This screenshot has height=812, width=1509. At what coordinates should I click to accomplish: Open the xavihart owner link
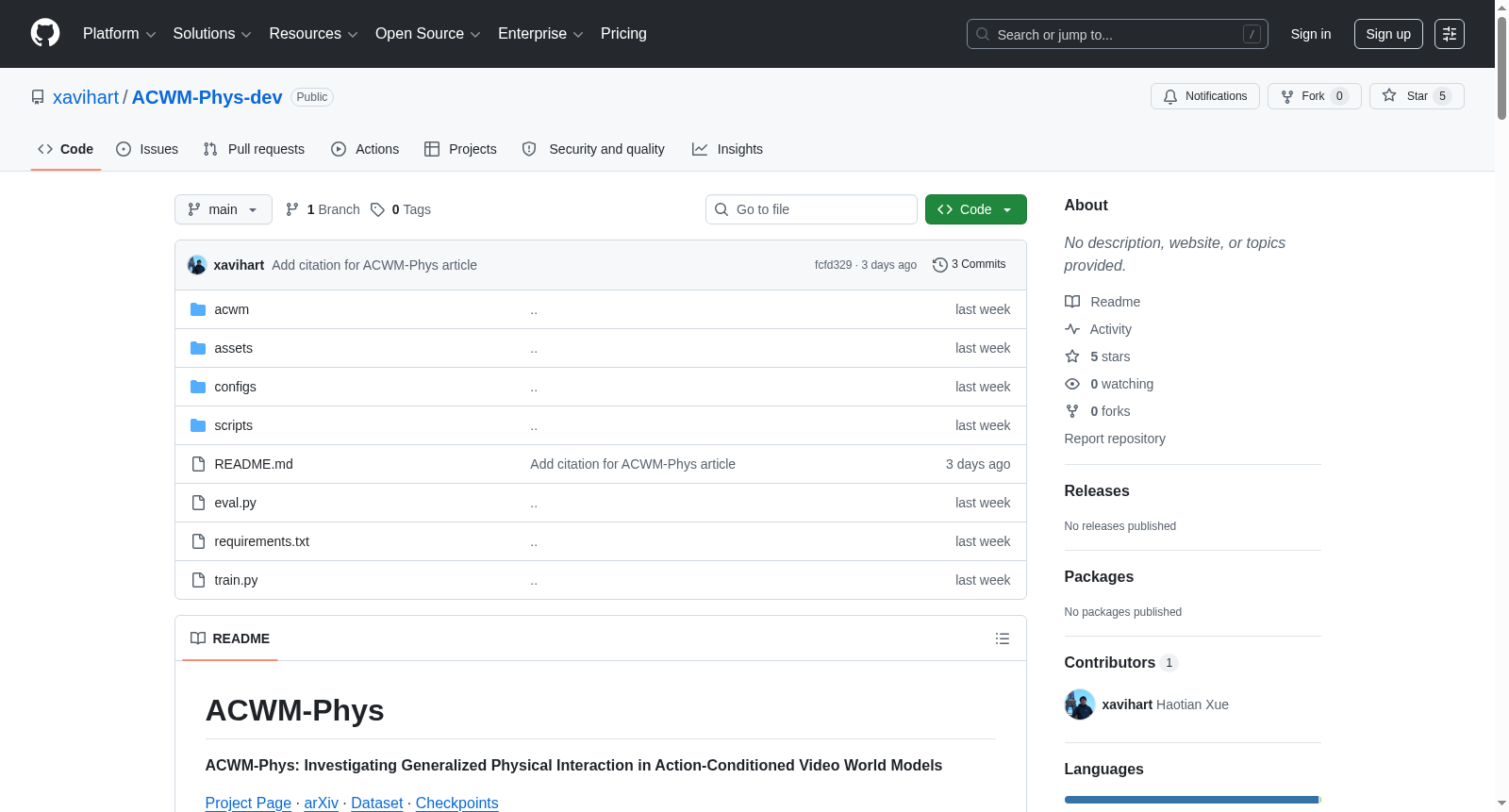point(86,97)
